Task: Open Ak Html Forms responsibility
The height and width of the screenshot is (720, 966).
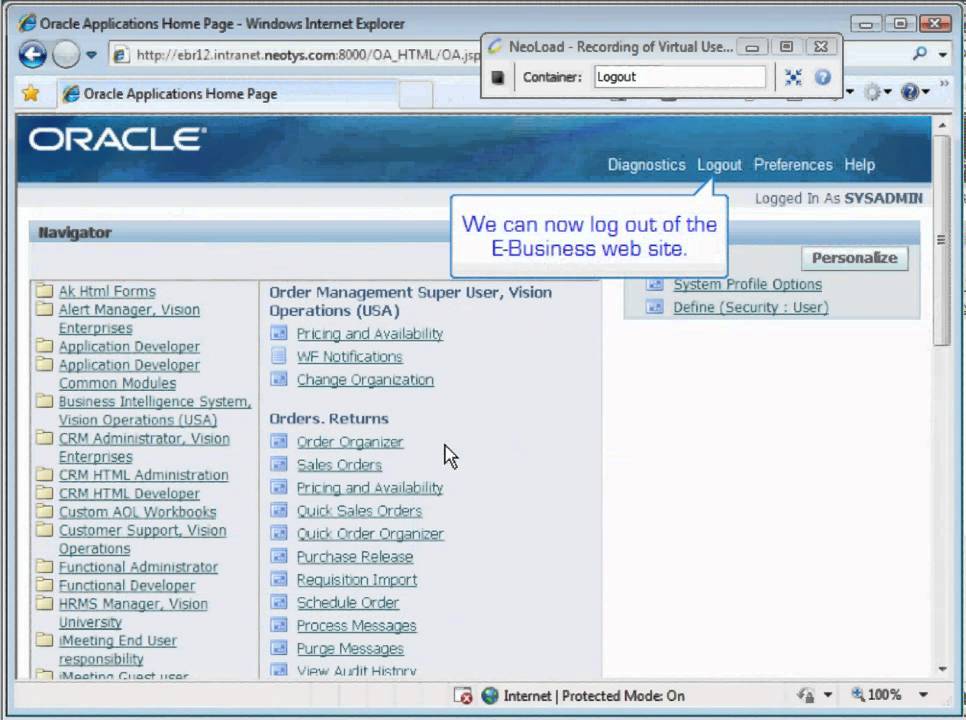Action: tap(107, 291)
